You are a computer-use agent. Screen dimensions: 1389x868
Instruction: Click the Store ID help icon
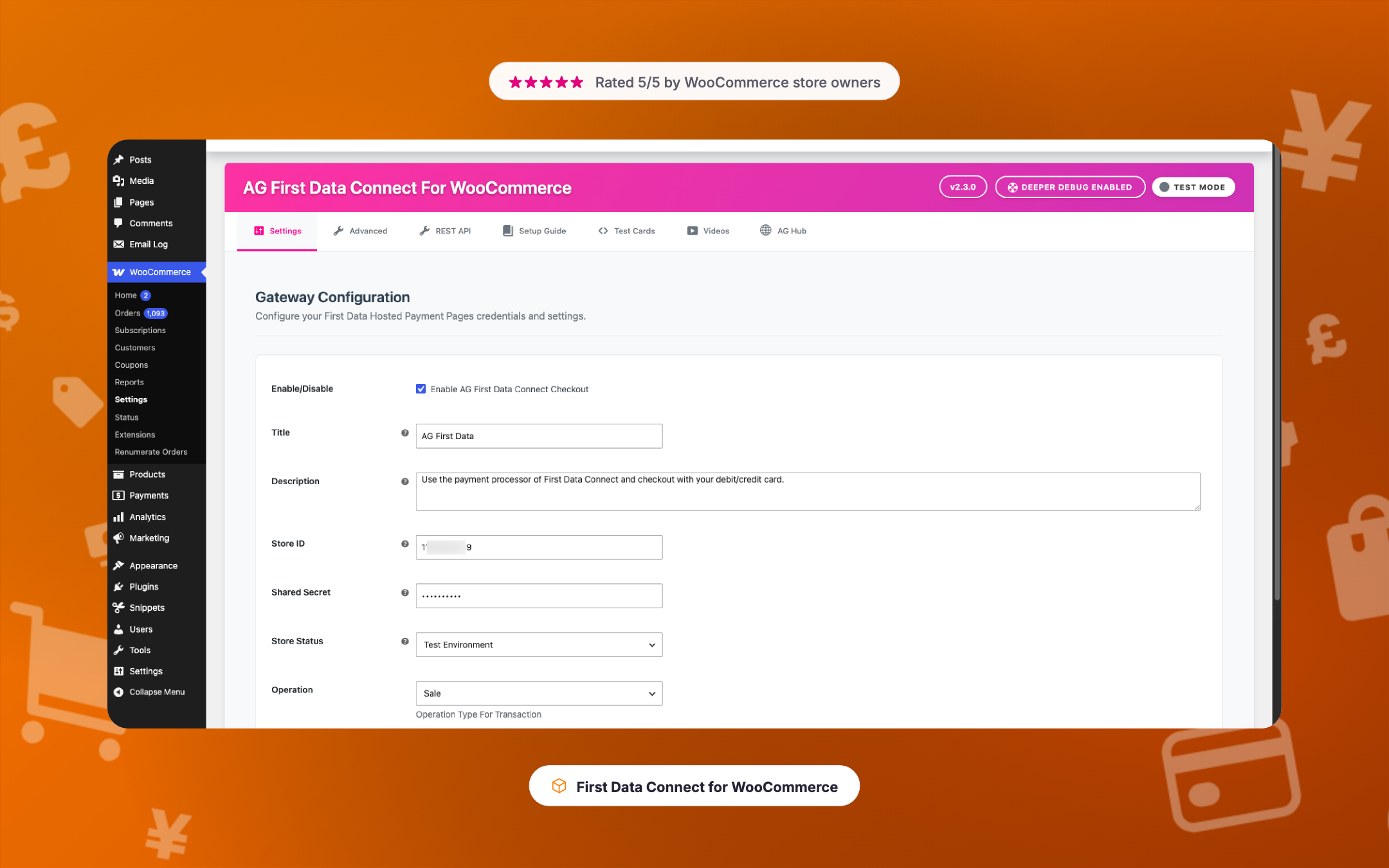(404, 544)
